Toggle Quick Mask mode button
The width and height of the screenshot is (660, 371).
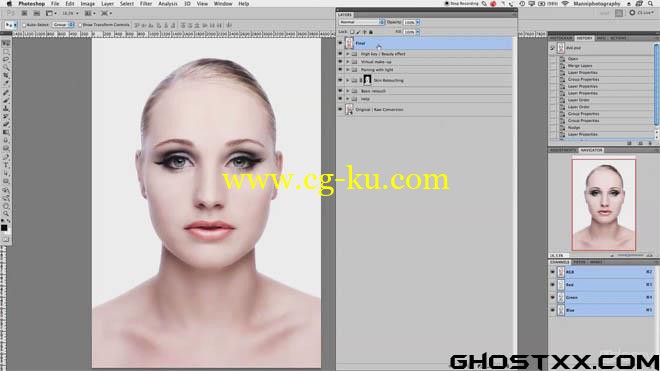point(5,239)
